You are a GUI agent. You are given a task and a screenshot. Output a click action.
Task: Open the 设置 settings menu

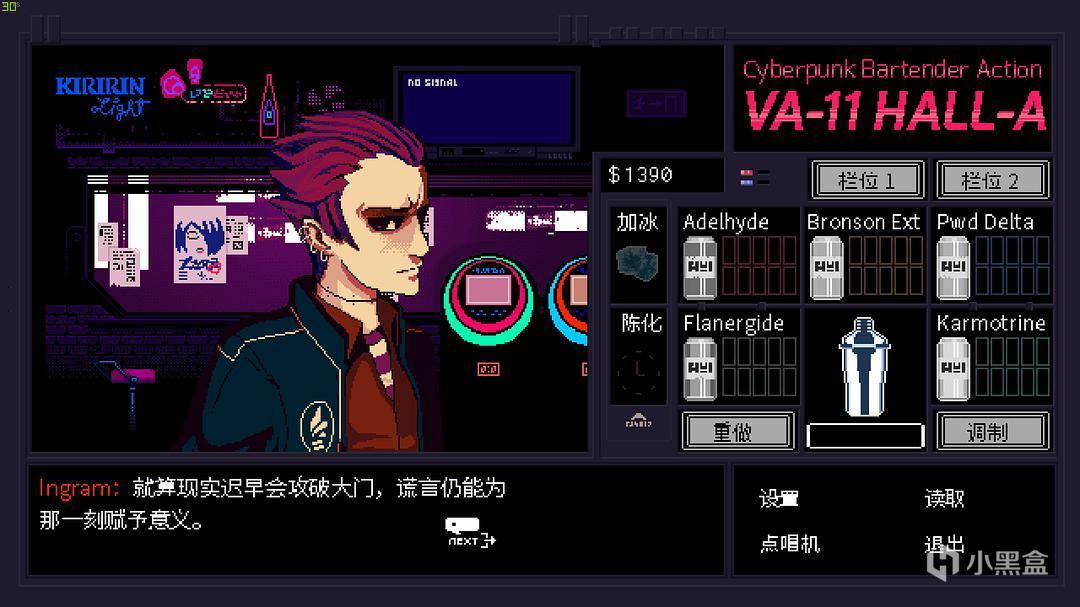click(x=778, y=498)
